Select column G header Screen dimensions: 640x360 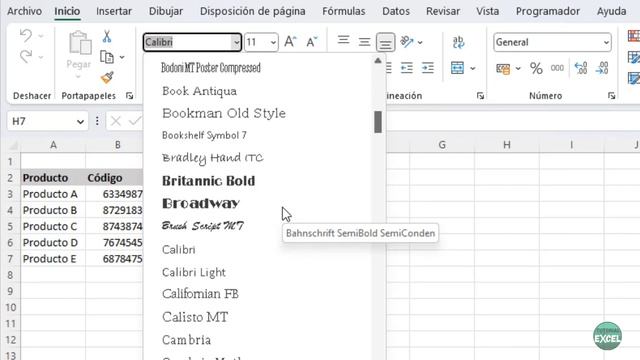(x=442, y=144)
